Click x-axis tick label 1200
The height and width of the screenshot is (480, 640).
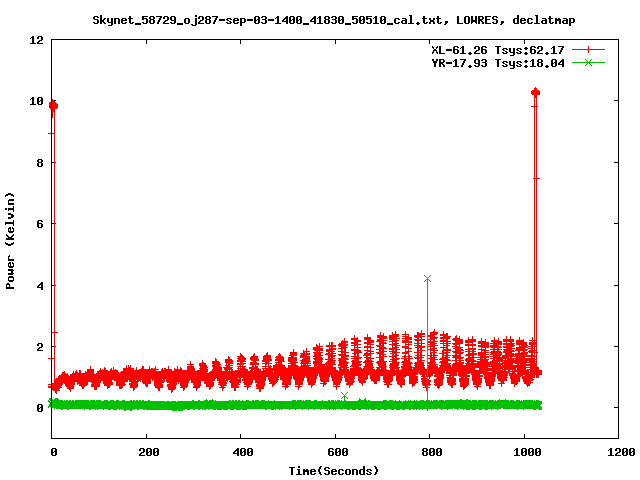point(621,452)
